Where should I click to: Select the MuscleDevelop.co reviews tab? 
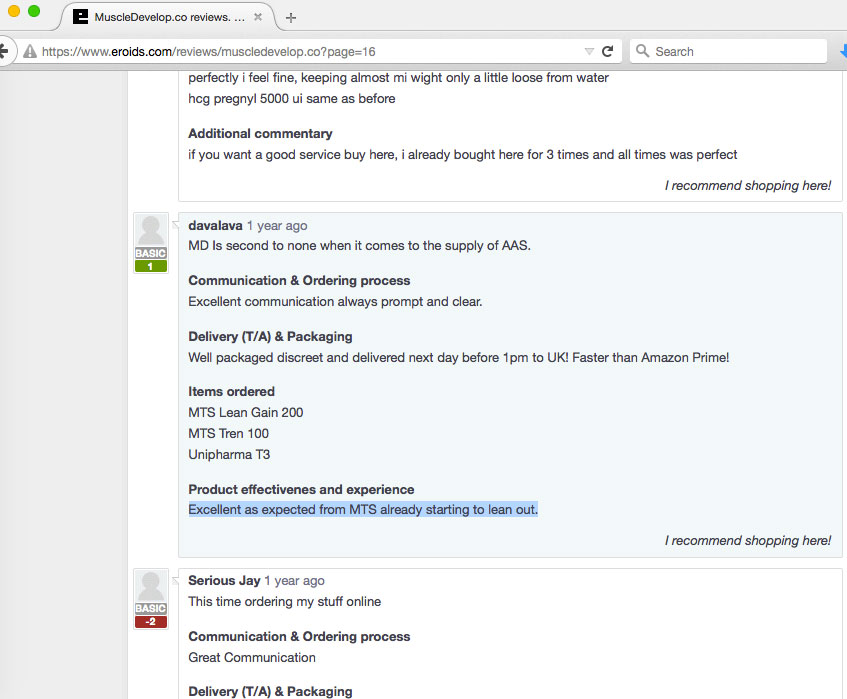[167, 17]
